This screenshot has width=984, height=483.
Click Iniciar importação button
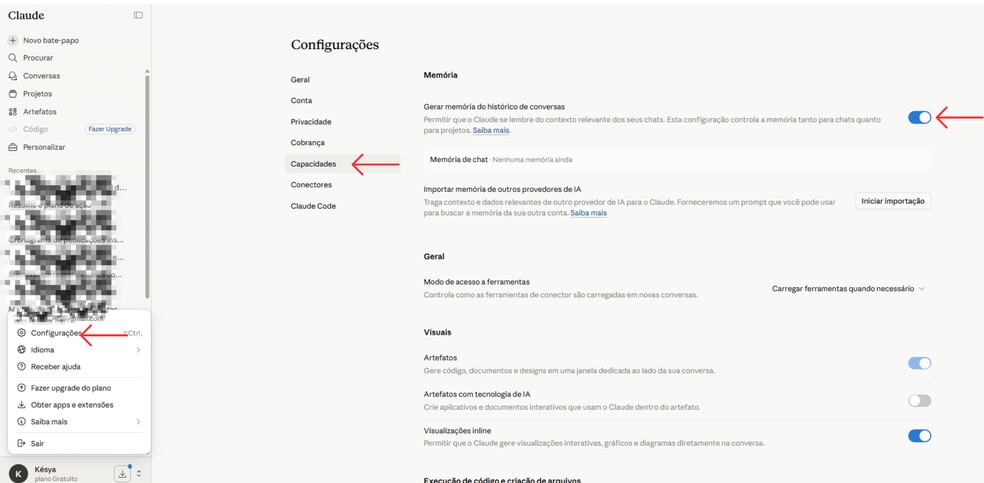tap(893, 201)
